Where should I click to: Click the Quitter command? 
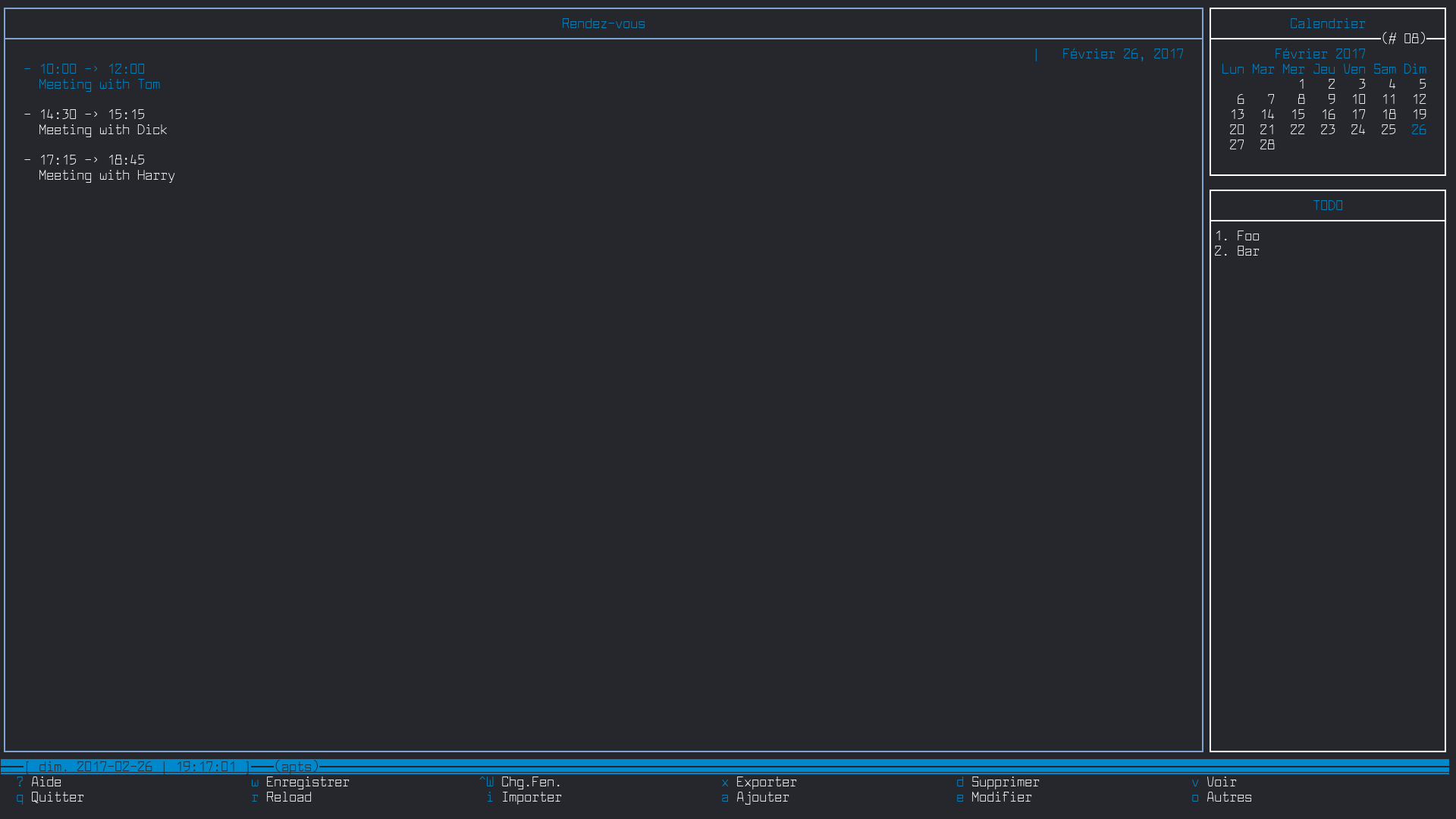[x=57, y=797]
